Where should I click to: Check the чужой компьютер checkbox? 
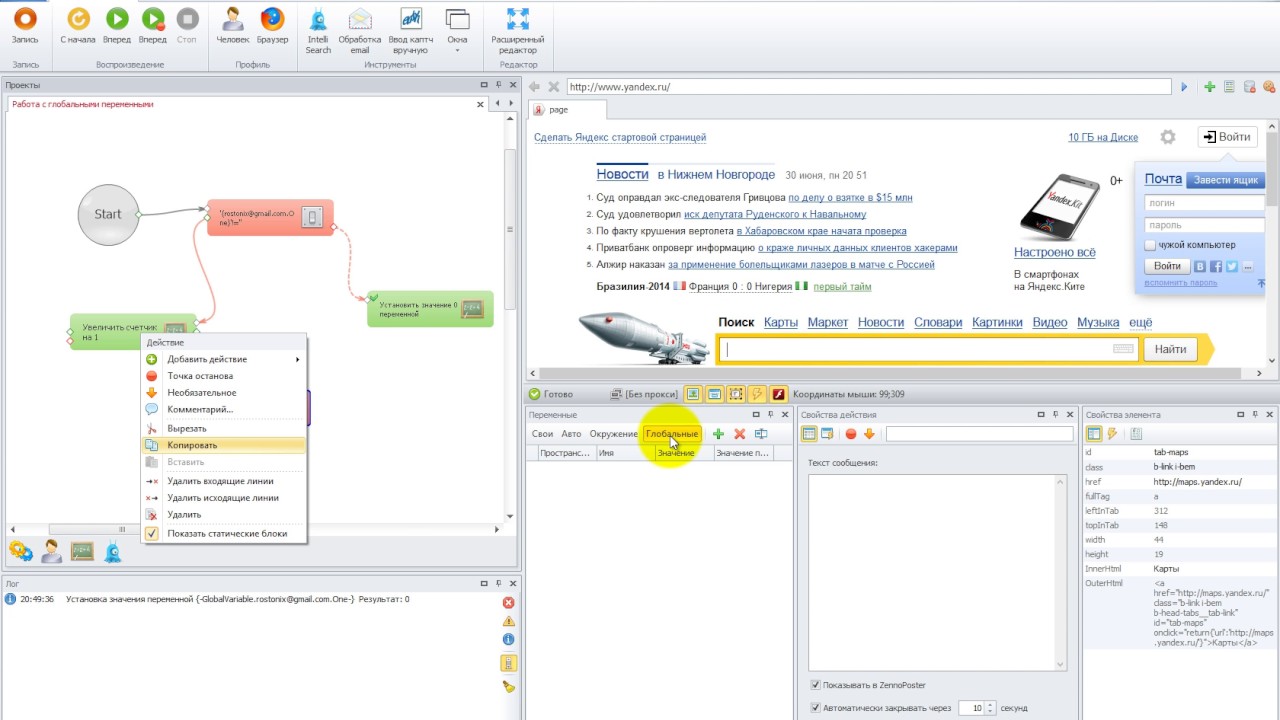click(x=1151, y=245)
